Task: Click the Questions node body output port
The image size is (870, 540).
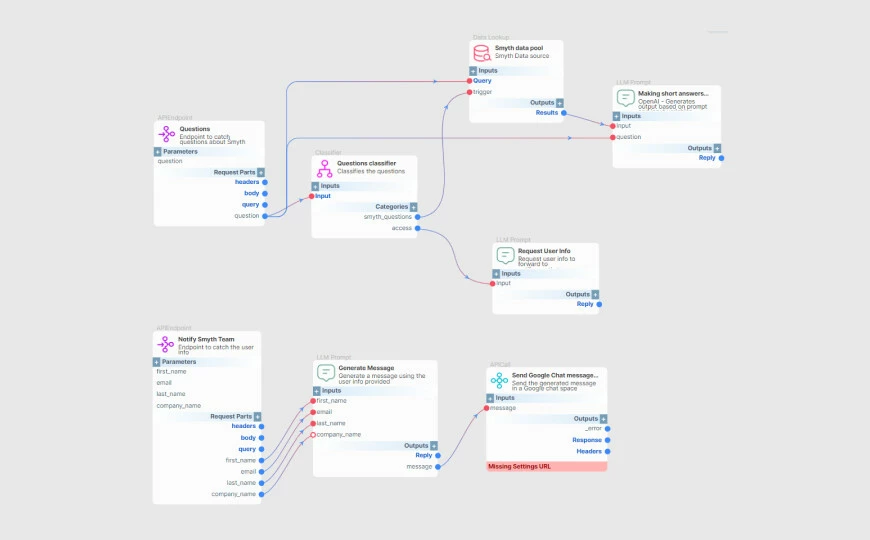Action: pos(265,194)
